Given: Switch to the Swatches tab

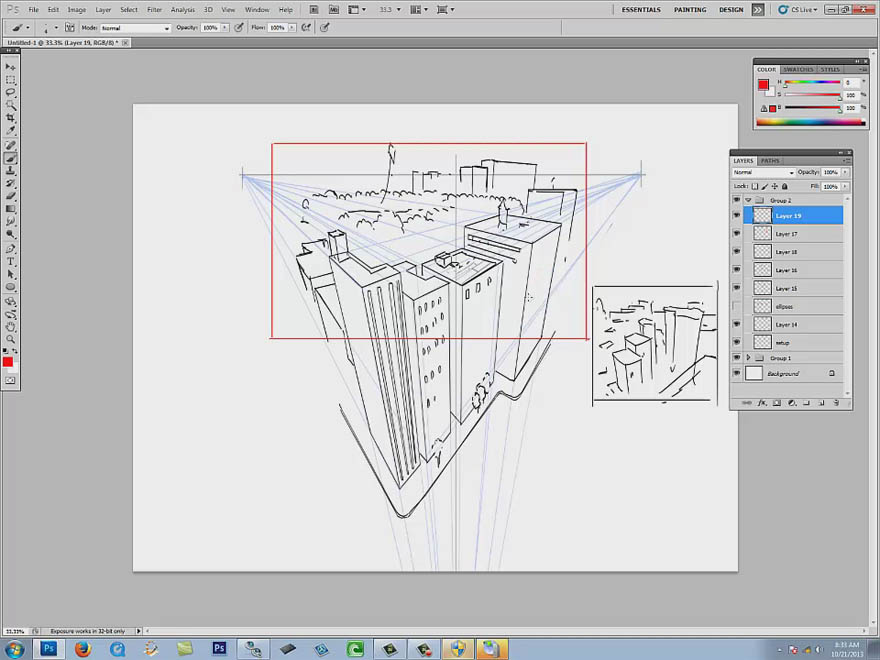Looking at the screenshot, I should point(798,70).
